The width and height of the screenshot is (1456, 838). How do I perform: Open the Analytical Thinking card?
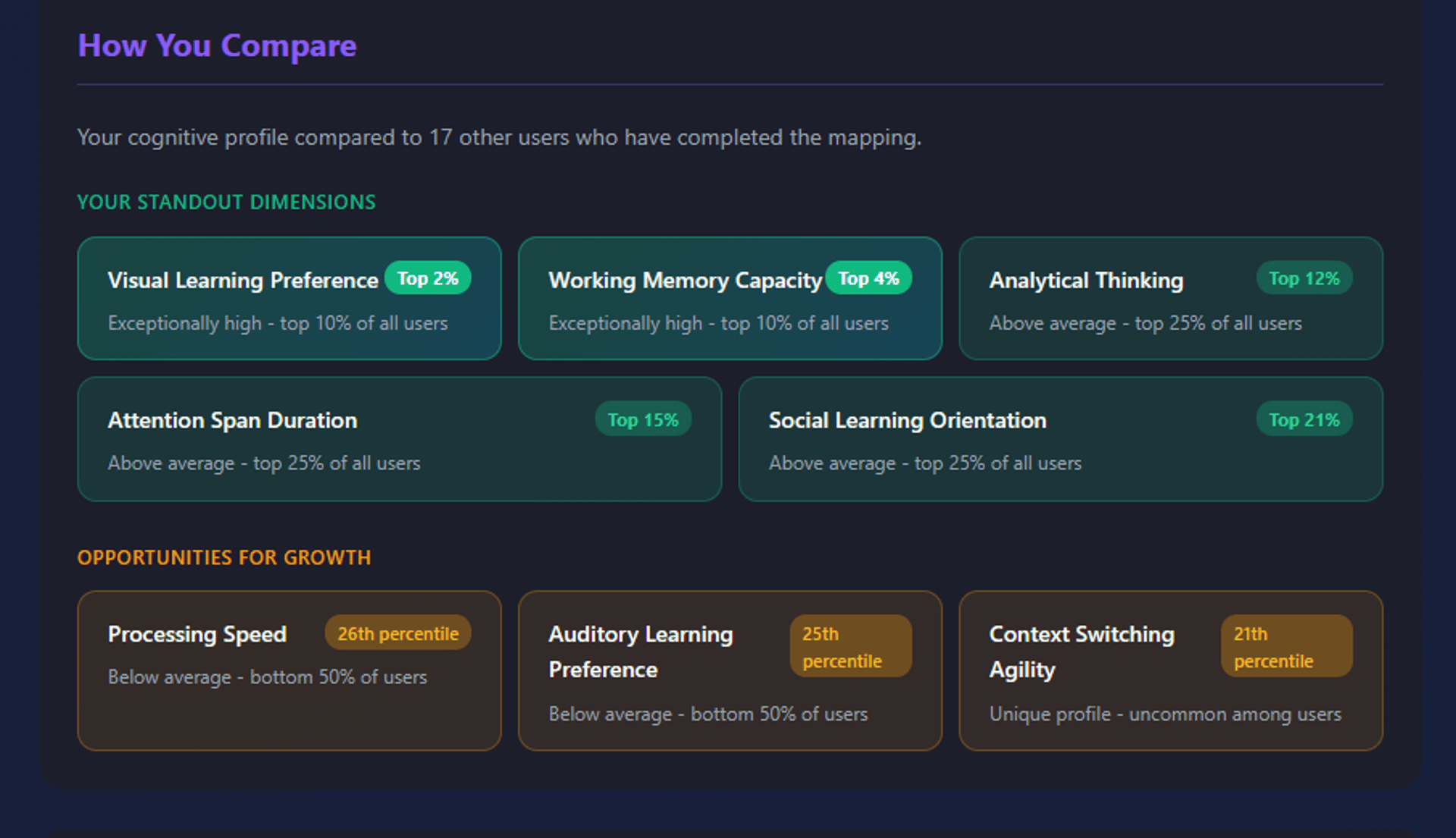(1170, 303)
